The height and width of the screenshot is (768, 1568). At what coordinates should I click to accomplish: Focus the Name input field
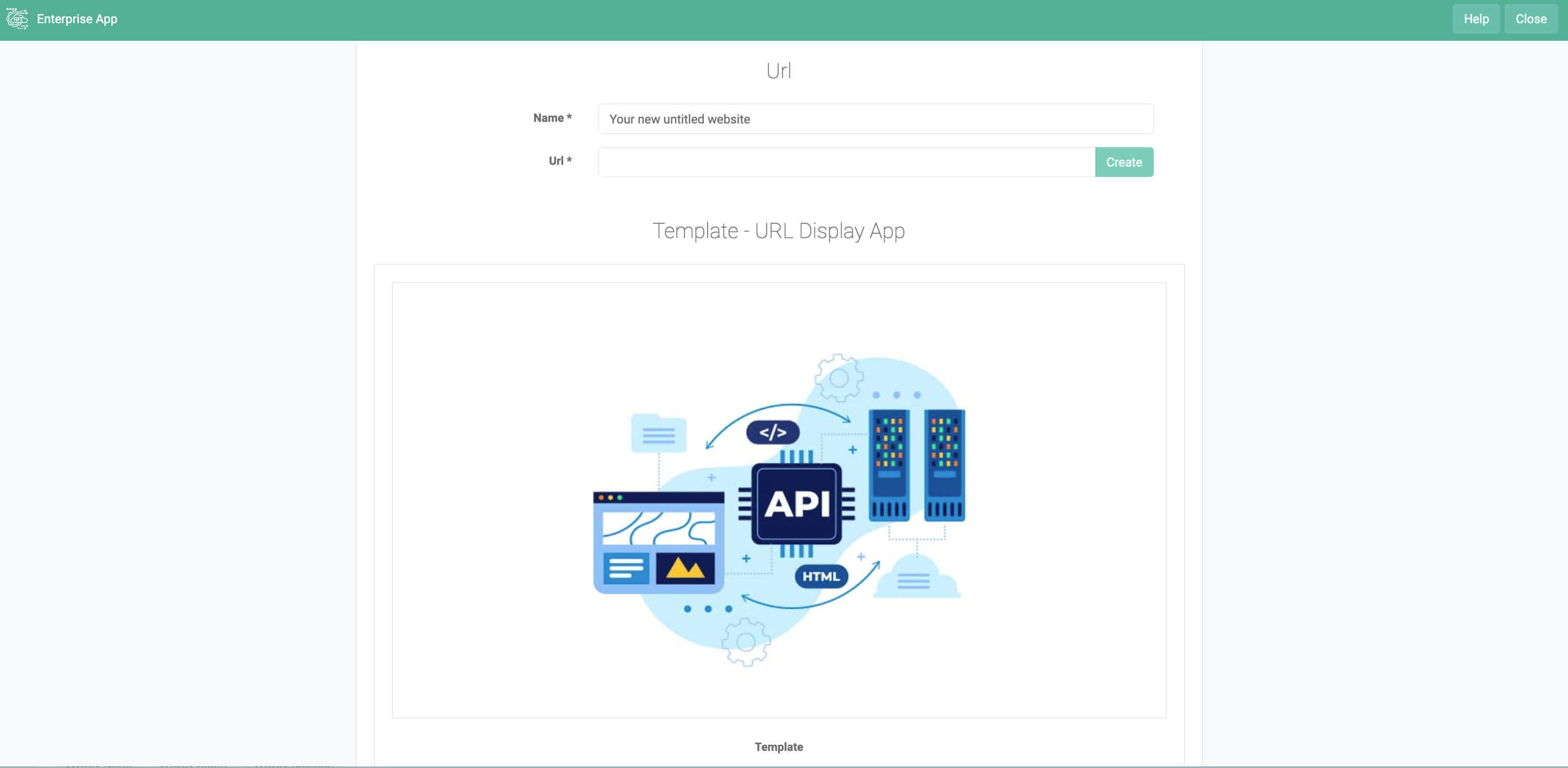coord(875,119)
